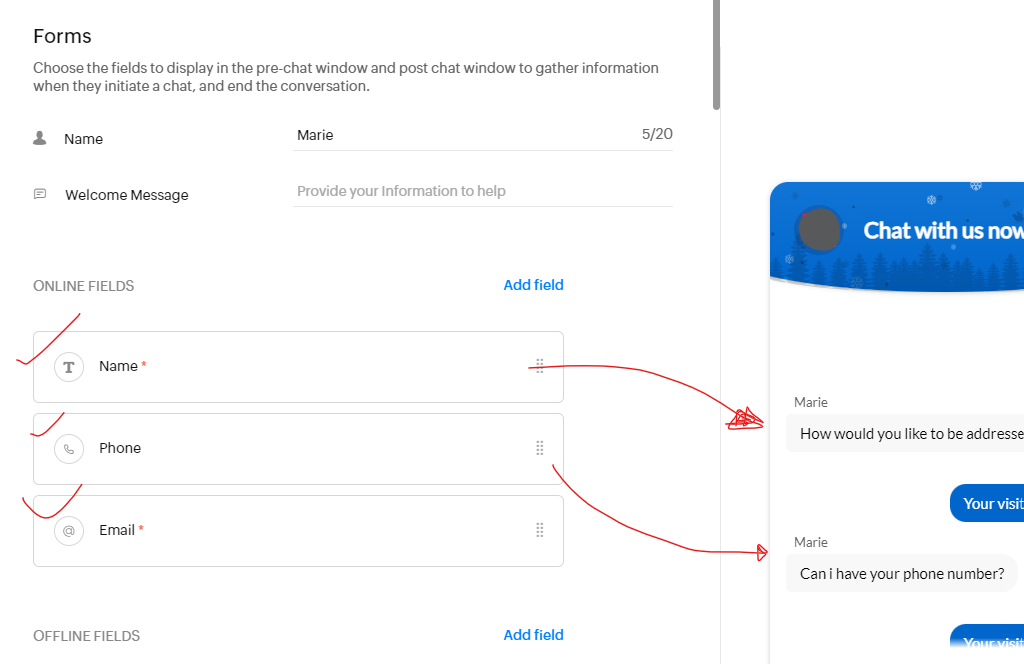Click the vertical scrollbar of the Forms panel
This screenshot has height=664, width=1024.
(x=716, y=55)
